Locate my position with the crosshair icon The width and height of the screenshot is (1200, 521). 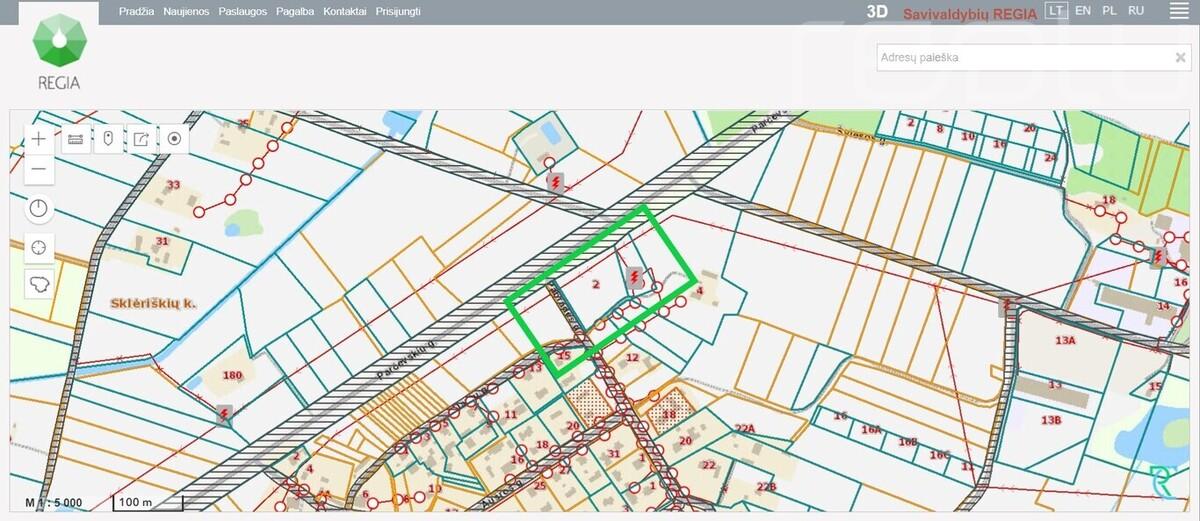click(x=39, y=247)
